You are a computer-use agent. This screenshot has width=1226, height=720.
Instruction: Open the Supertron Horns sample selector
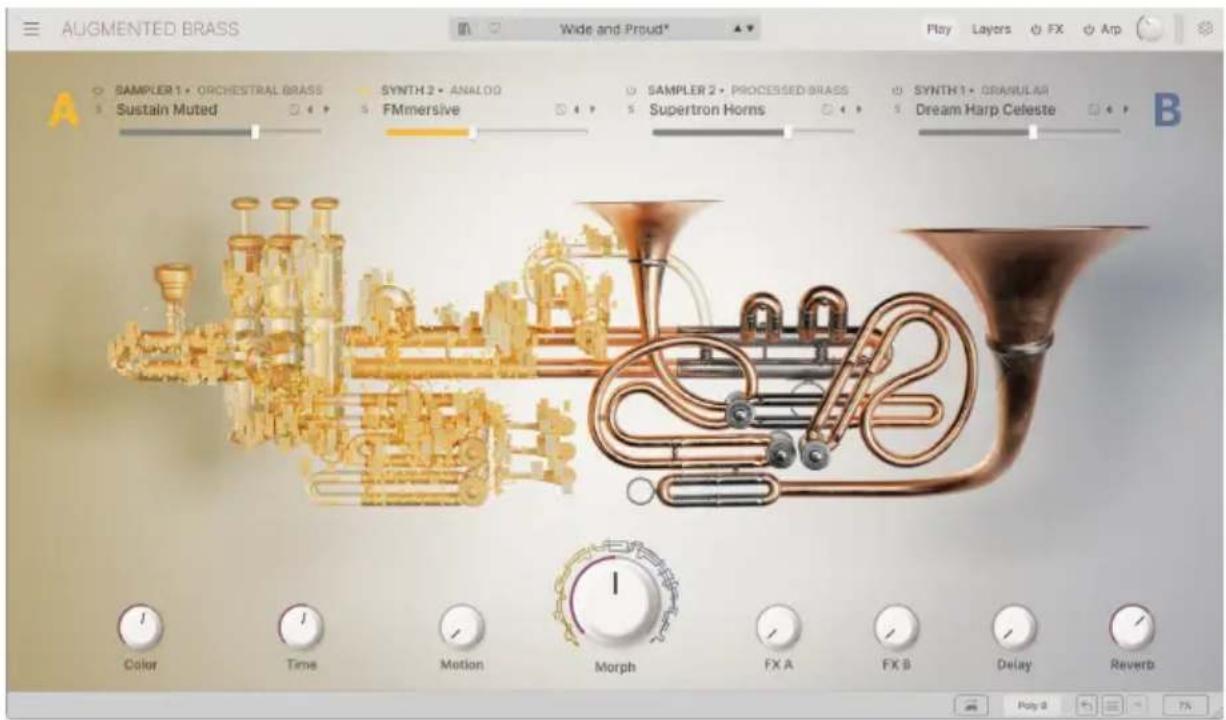(707, 109)
